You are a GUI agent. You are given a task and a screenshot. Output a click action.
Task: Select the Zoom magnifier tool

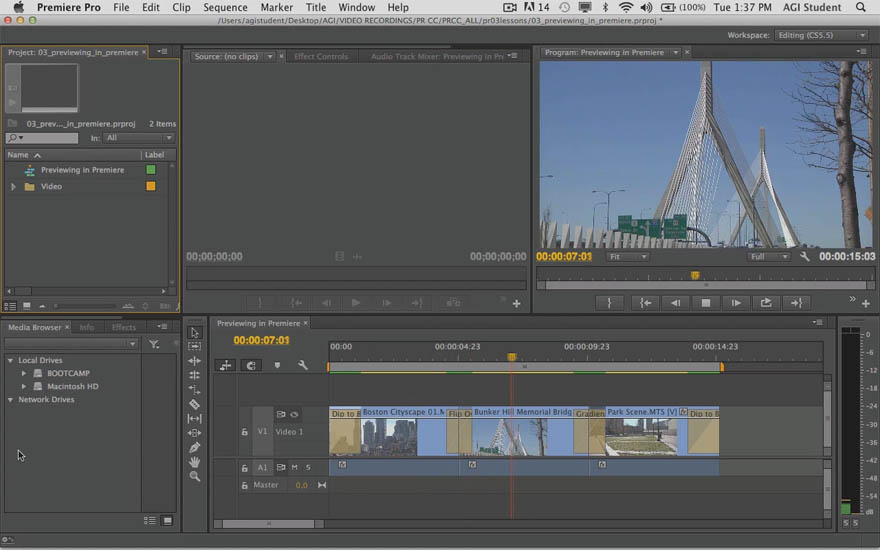click(x=195, y=476)
